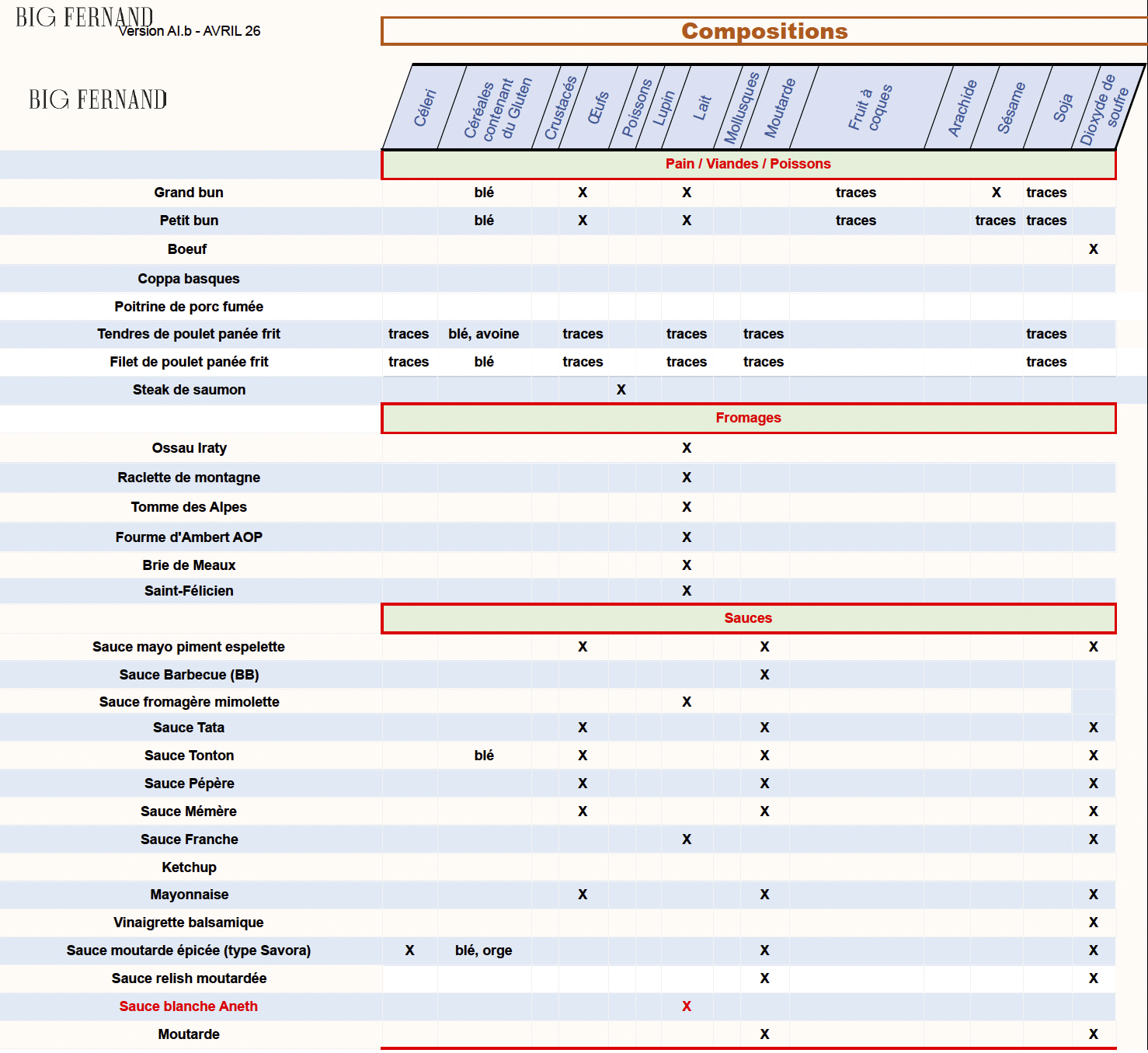This screenshot has height=1053, width=1148.
Task: Select the "blé, avoine" cell for Tendres de poulet
Action: pyautogui.click(x=484, y=334)
